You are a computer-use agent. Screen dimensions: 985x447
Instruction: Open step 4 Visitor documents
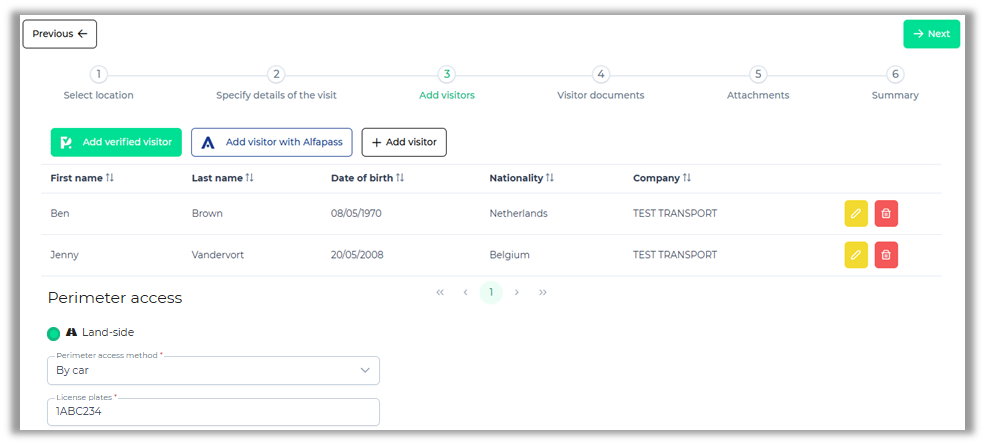[600, 75]
